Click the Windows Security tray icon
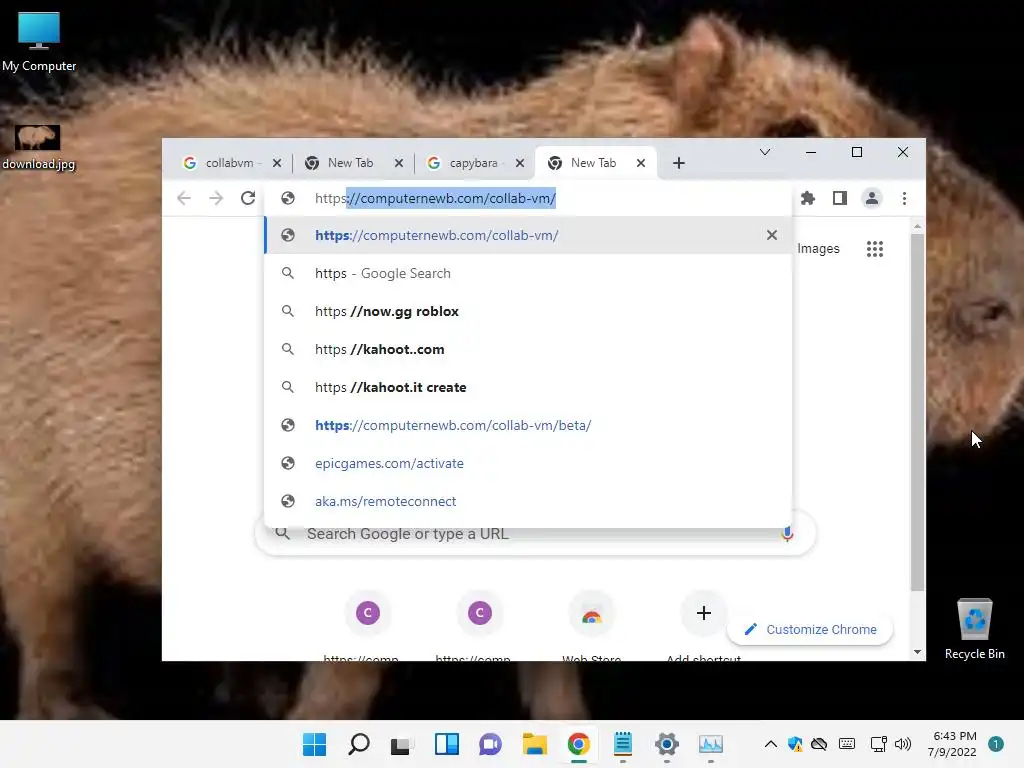 (795, 744)
